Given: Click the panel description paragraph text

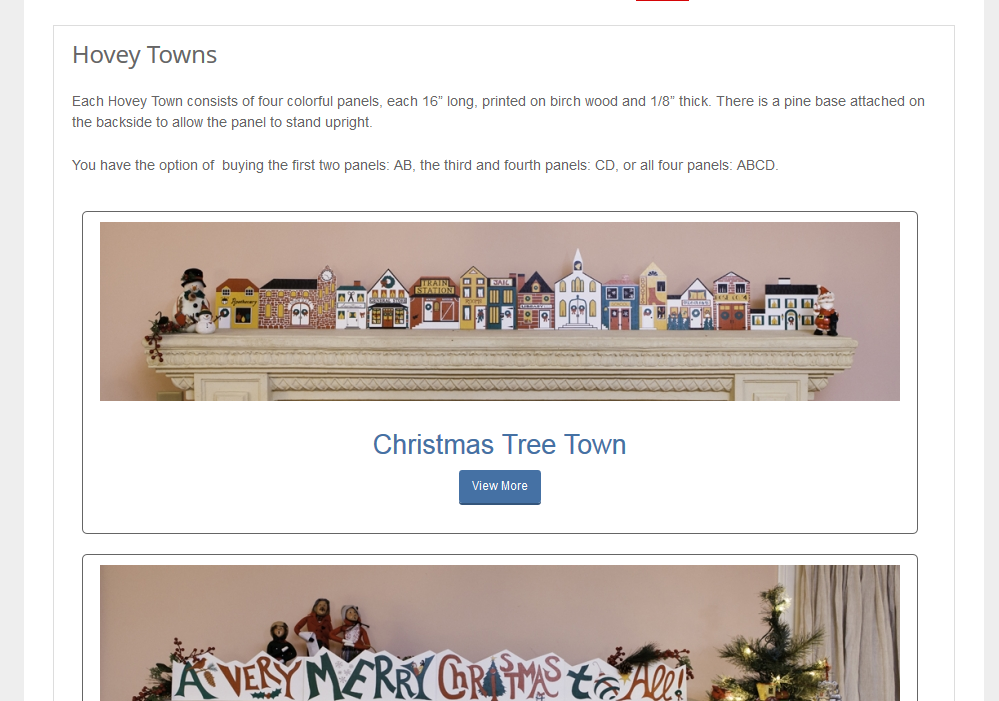Looking at the screenshot, I should tap(498, 112).
